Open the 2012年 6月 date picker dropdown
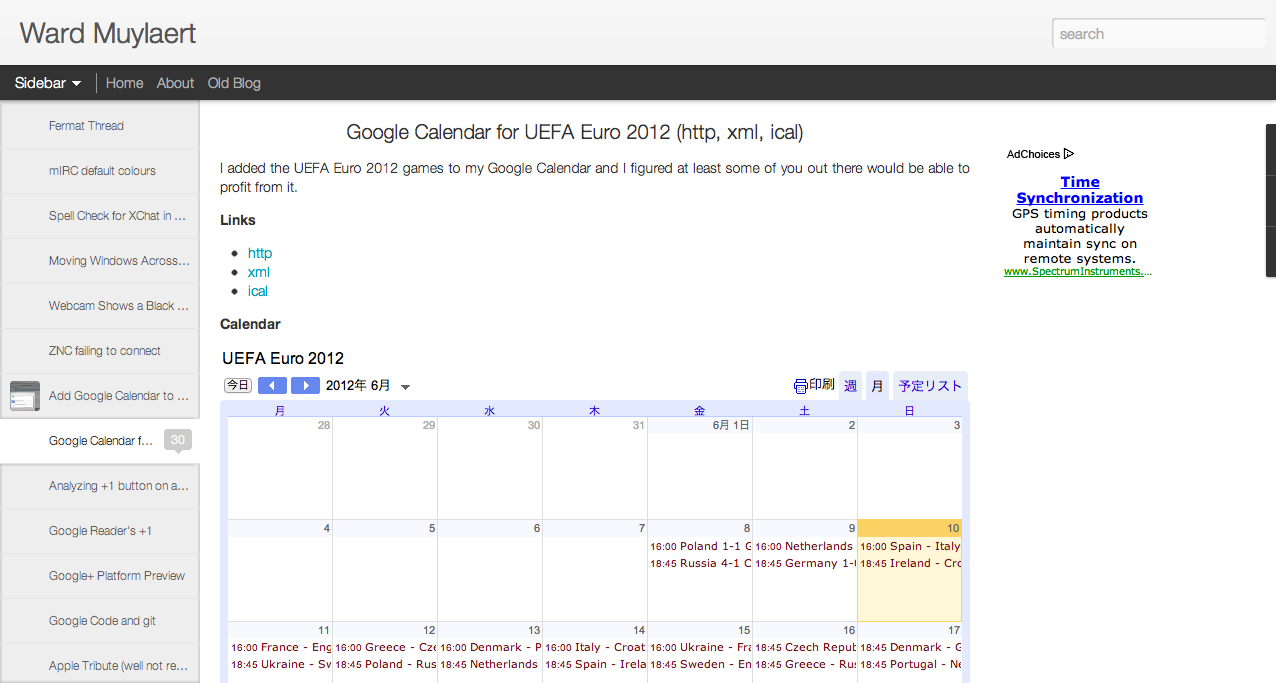Viewport: 1276px width, 683px height. pos(405,387)
